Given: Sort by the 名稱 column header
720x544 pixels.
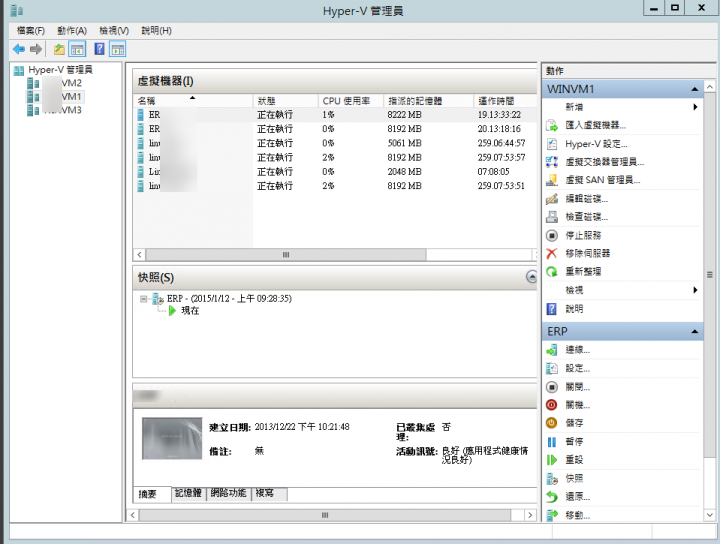Looking at the screenshot, I should [x=192, y=101].
